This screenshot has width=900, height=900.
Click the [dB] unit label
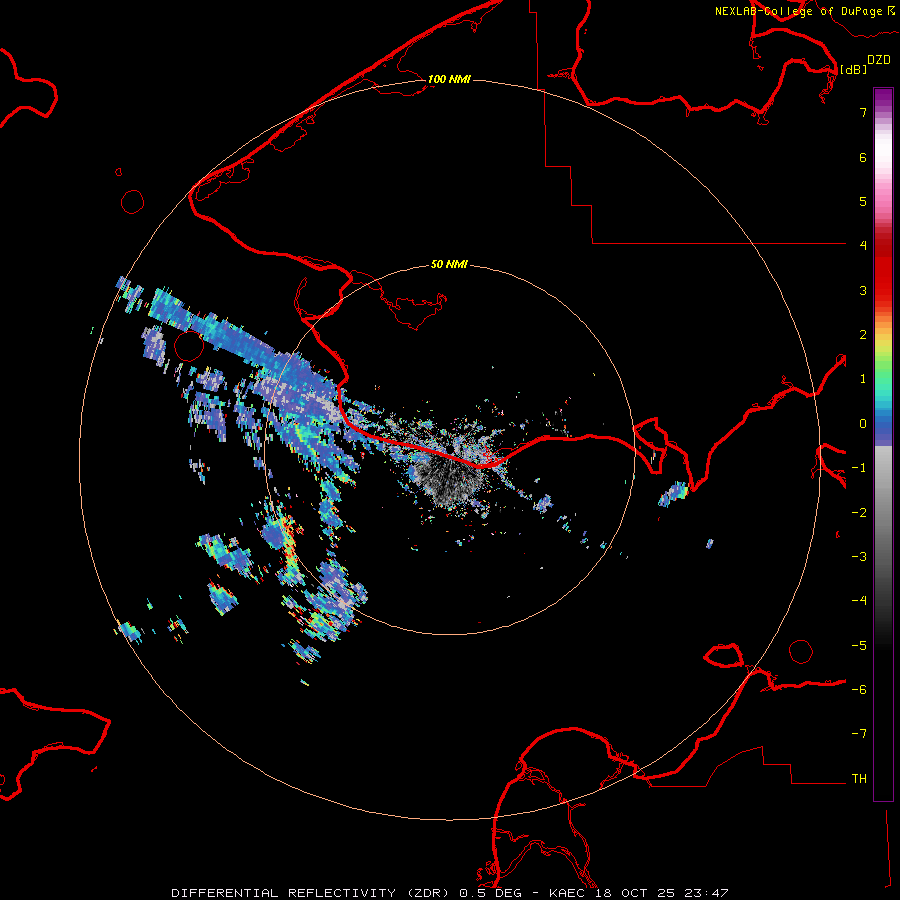(x=853, y=69)
